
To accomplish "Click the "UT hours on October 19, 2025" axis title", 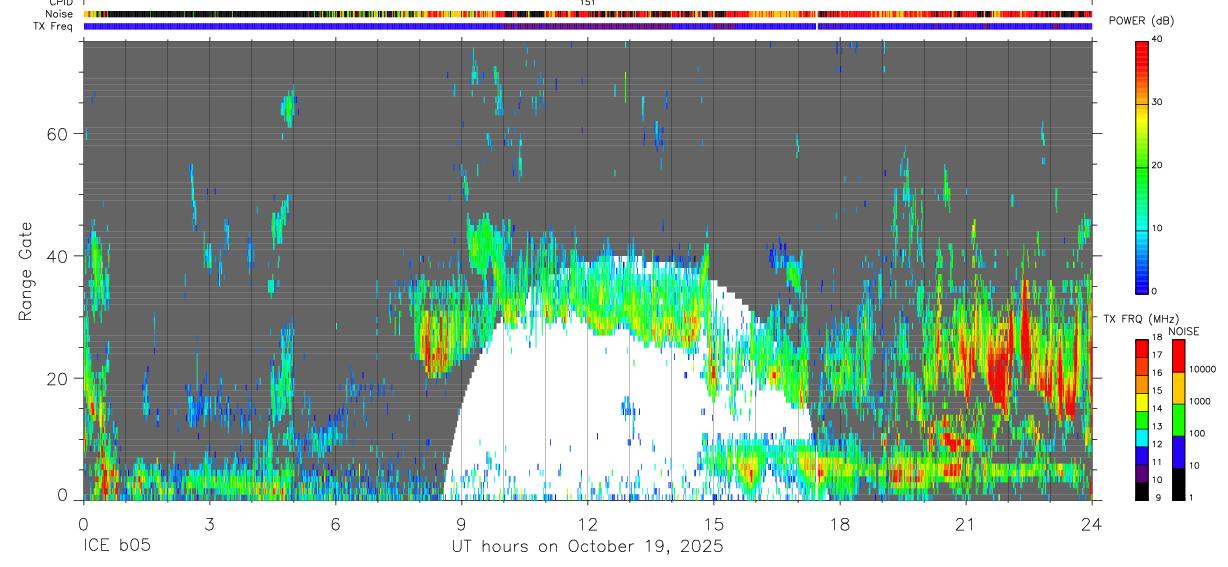I will [587, 546].
